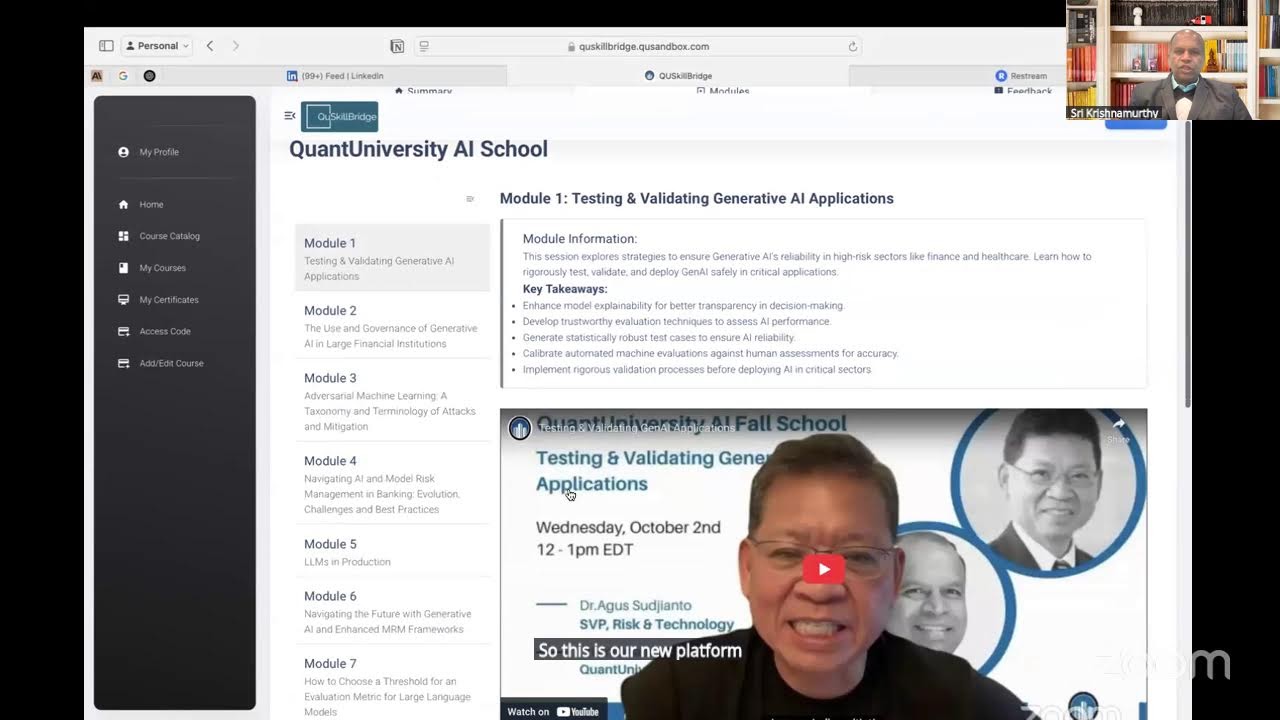Image resolution: width=1280 pixels, height=720 pixels.
Task: Click the Notion extension icon
Action: 397,46
